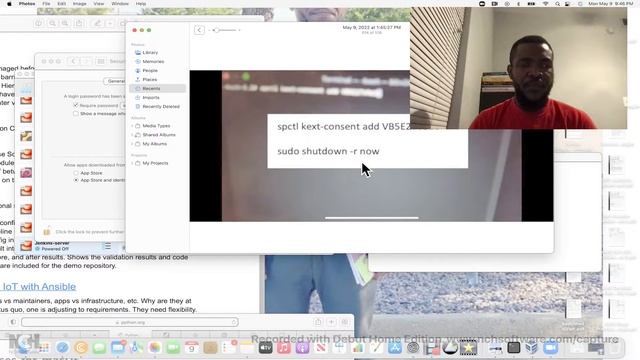Click the General tab in Security window
The image size is (640, 360).
click(115, 81)
